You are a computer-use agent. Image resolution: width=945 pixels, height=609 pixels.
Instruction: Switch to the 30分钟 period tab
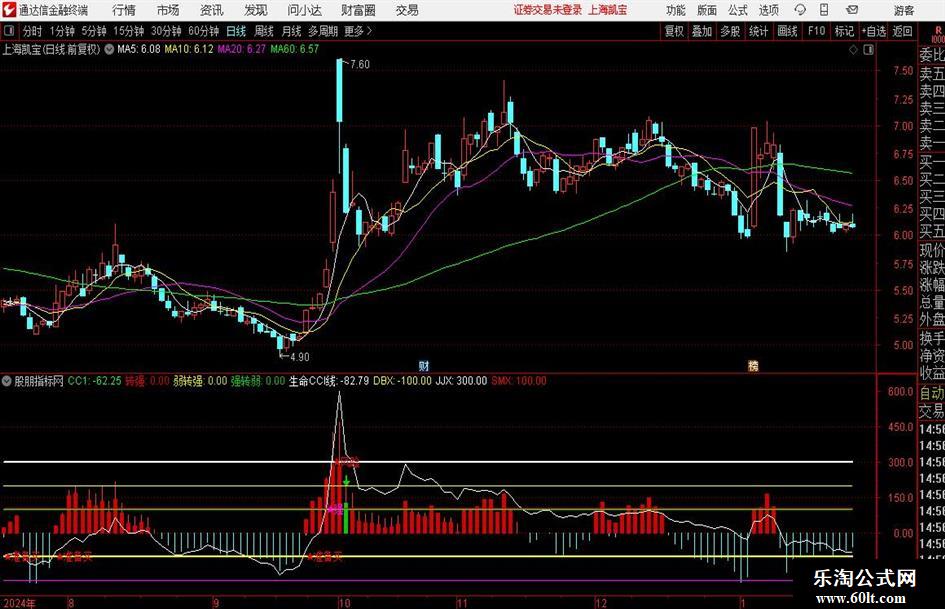click(166, 31)
